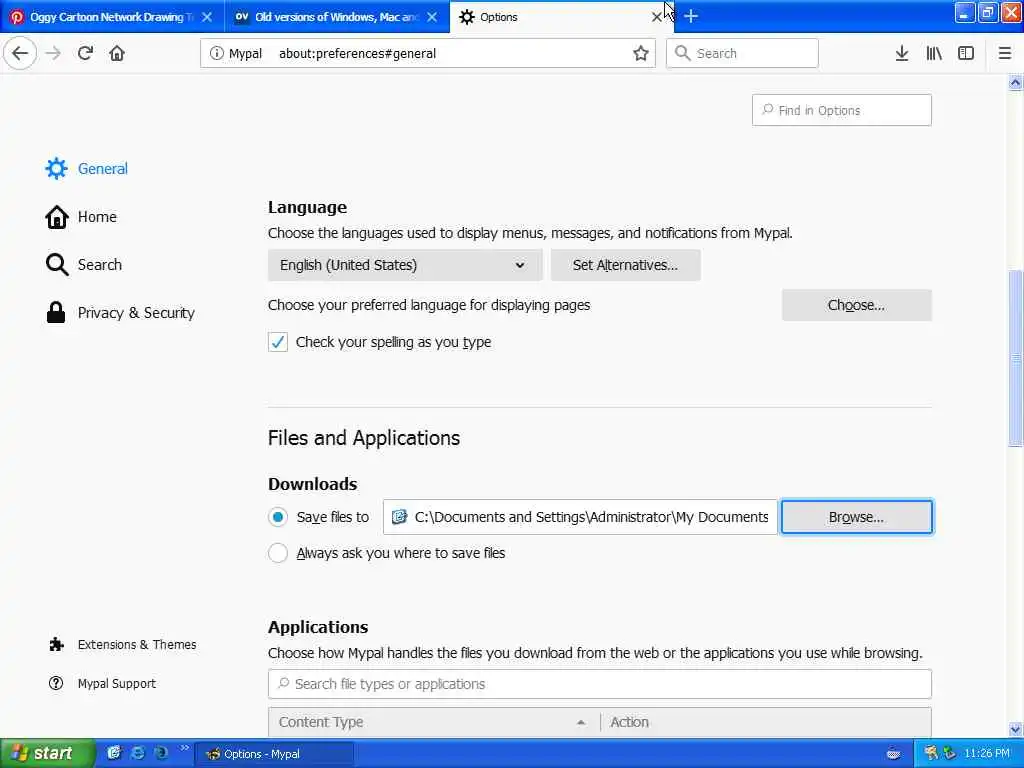Open the Extensions & Themes link
1024x768 pixels.
(136, 645)
